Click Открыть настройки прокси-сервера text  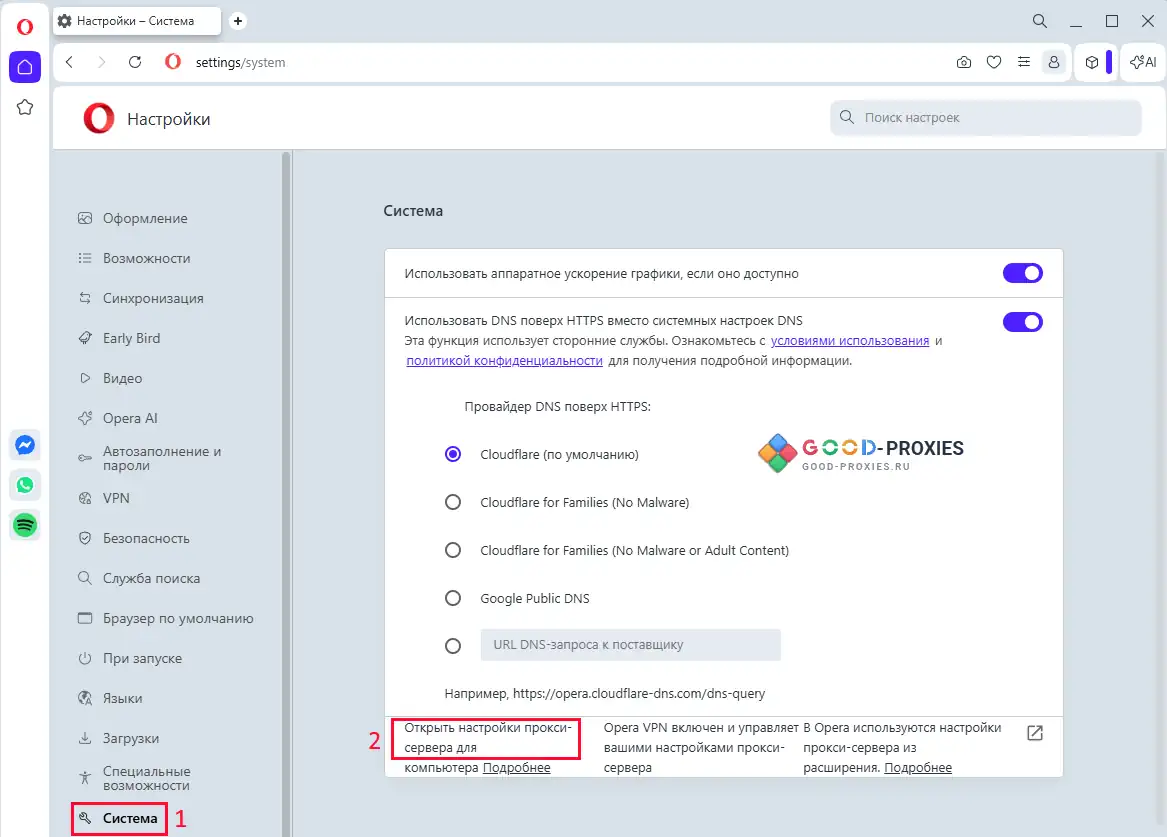click(487, 737)
